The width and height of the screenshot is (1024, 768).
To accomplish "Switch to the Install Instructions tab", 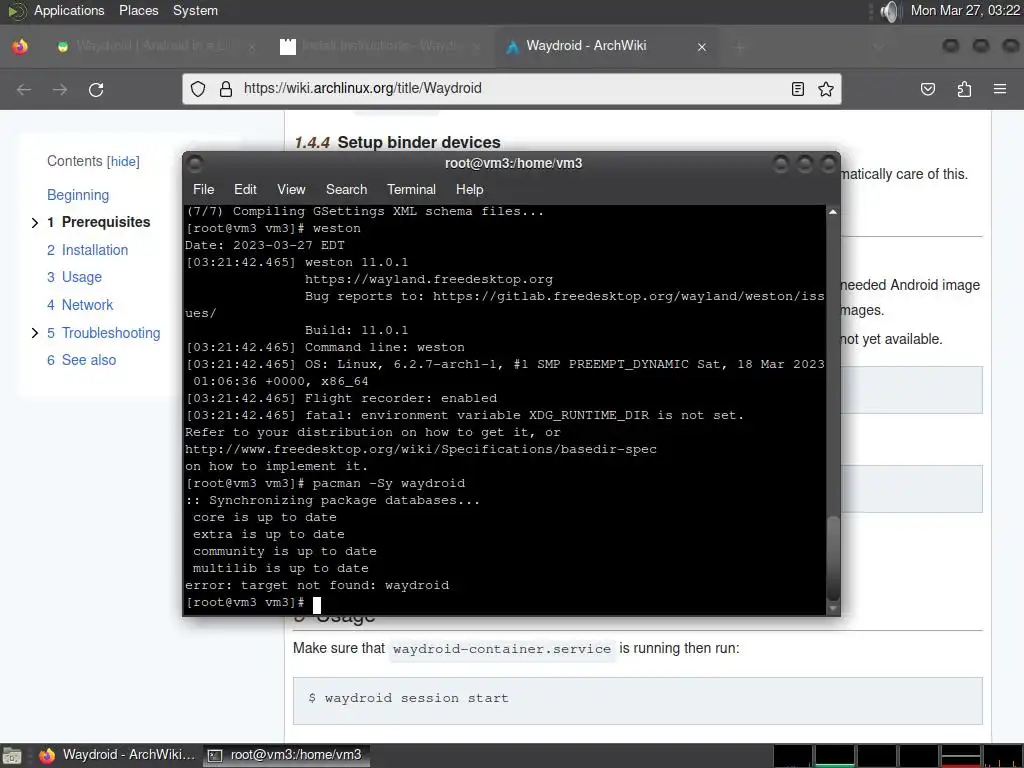I will coord(380,46).
